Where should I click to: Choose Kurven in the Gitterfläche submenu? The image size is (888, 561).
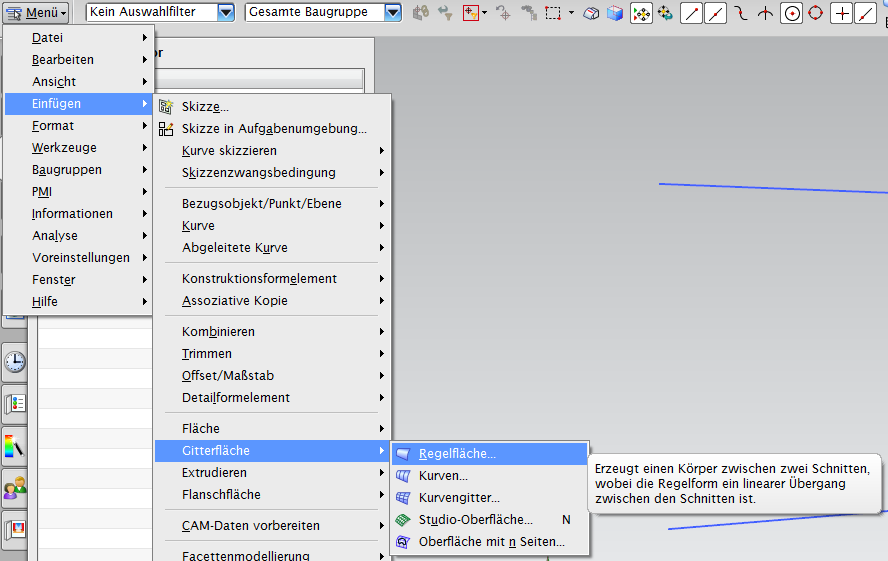[443, 476]
